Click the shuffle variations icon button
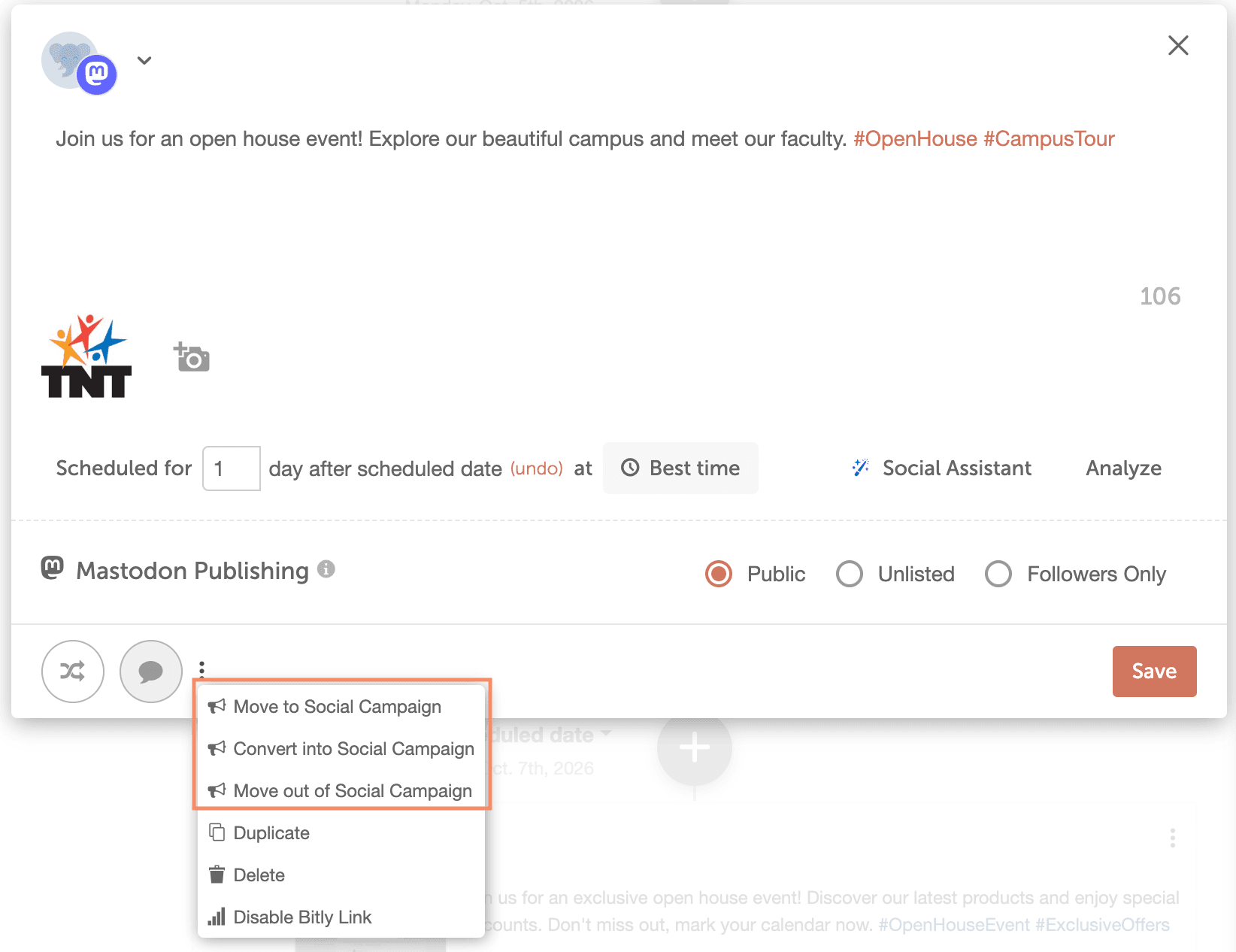This screenshot has height=952, width=1236. point(73,671)
